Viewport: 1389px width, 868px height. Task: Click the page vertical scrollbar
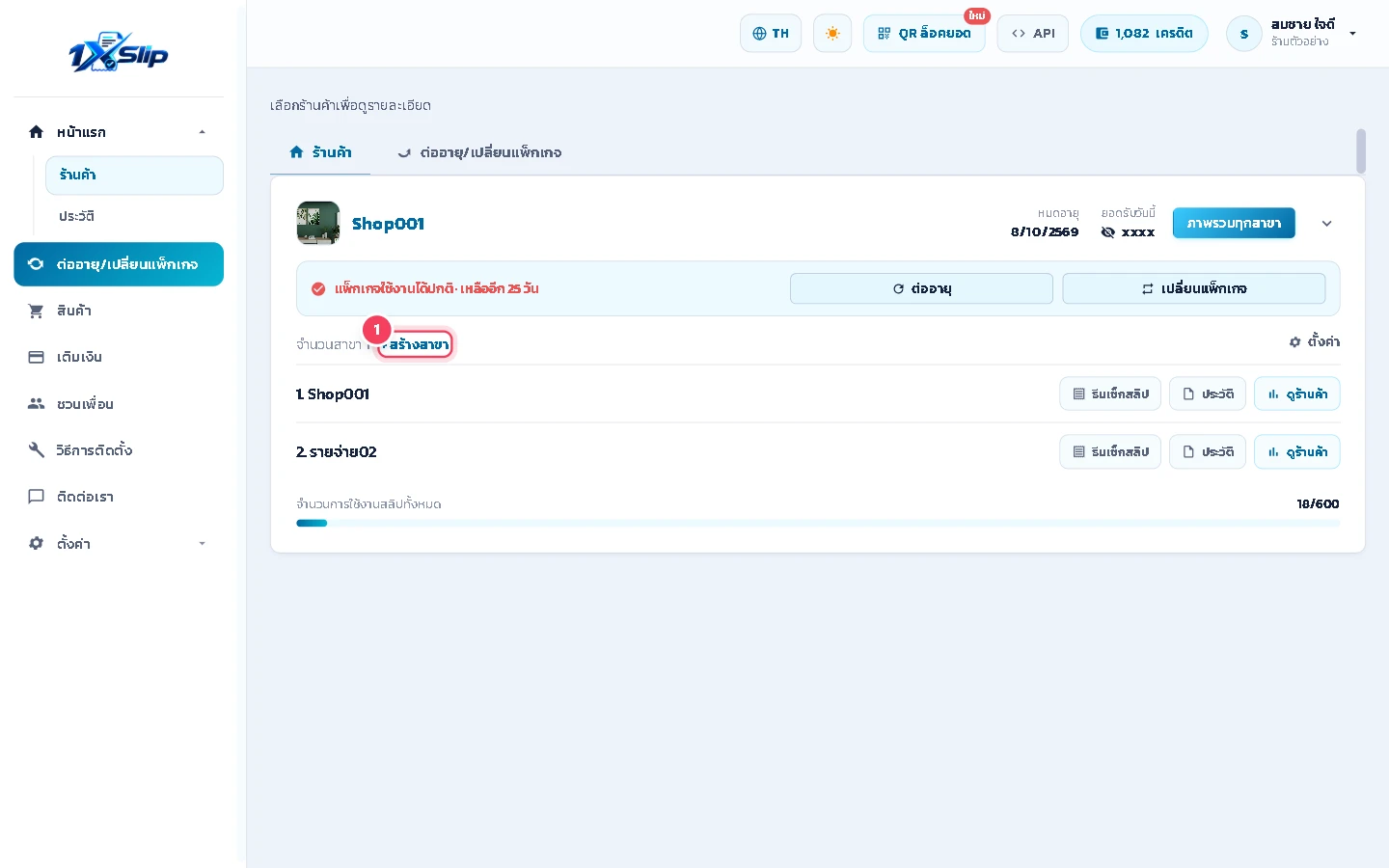click(x=1361, y=150)
